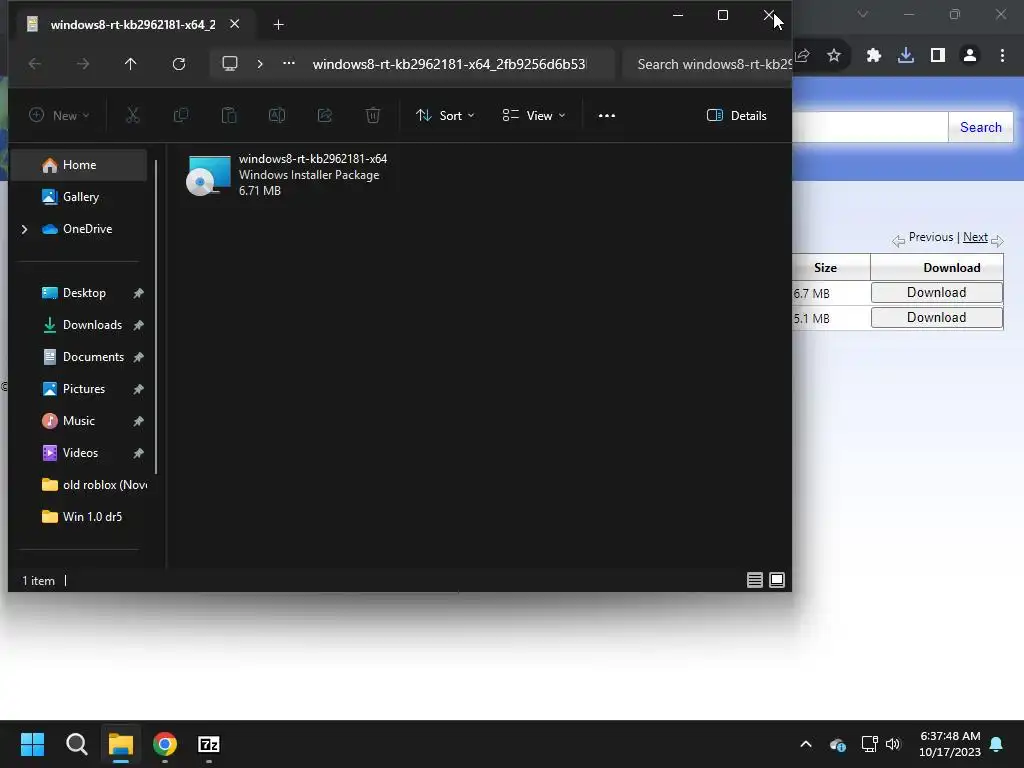The width and height of the screenshot is (1024, 768).
Task: Switch to large thumbnails view in status bar
Action: 777,580
